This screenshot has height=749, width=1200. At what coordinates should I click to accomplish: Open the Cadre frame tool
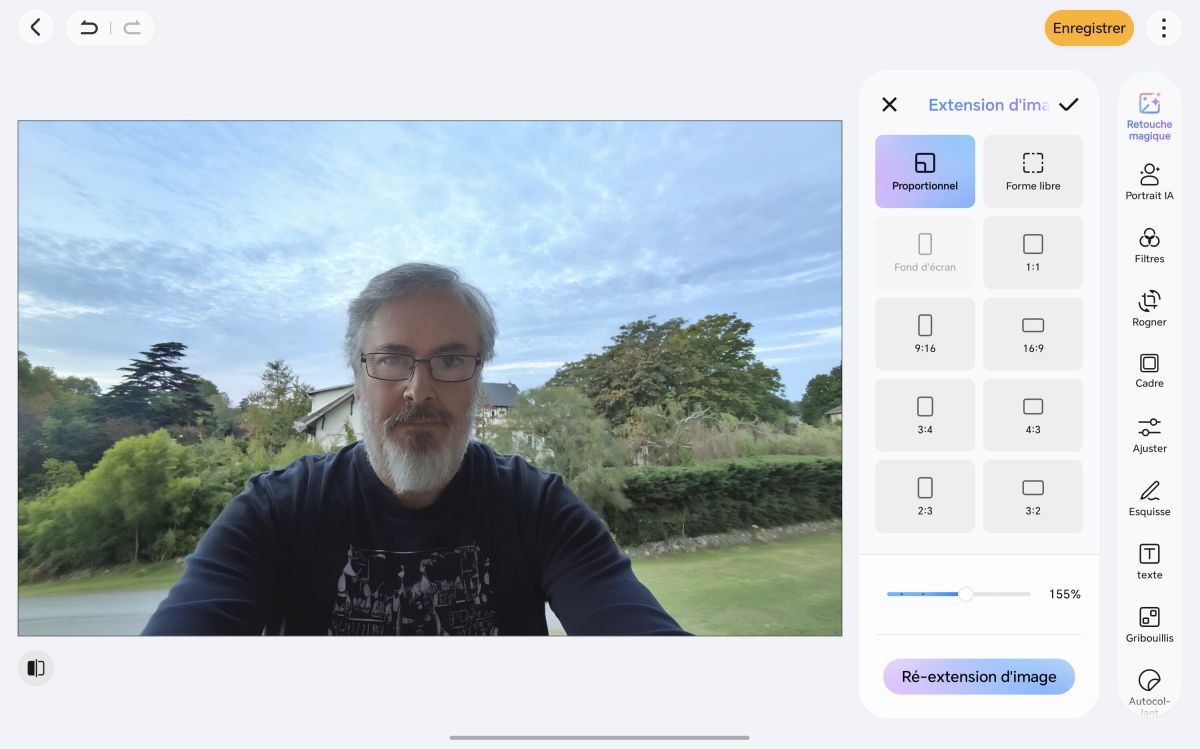click(x=1149, y=370)
